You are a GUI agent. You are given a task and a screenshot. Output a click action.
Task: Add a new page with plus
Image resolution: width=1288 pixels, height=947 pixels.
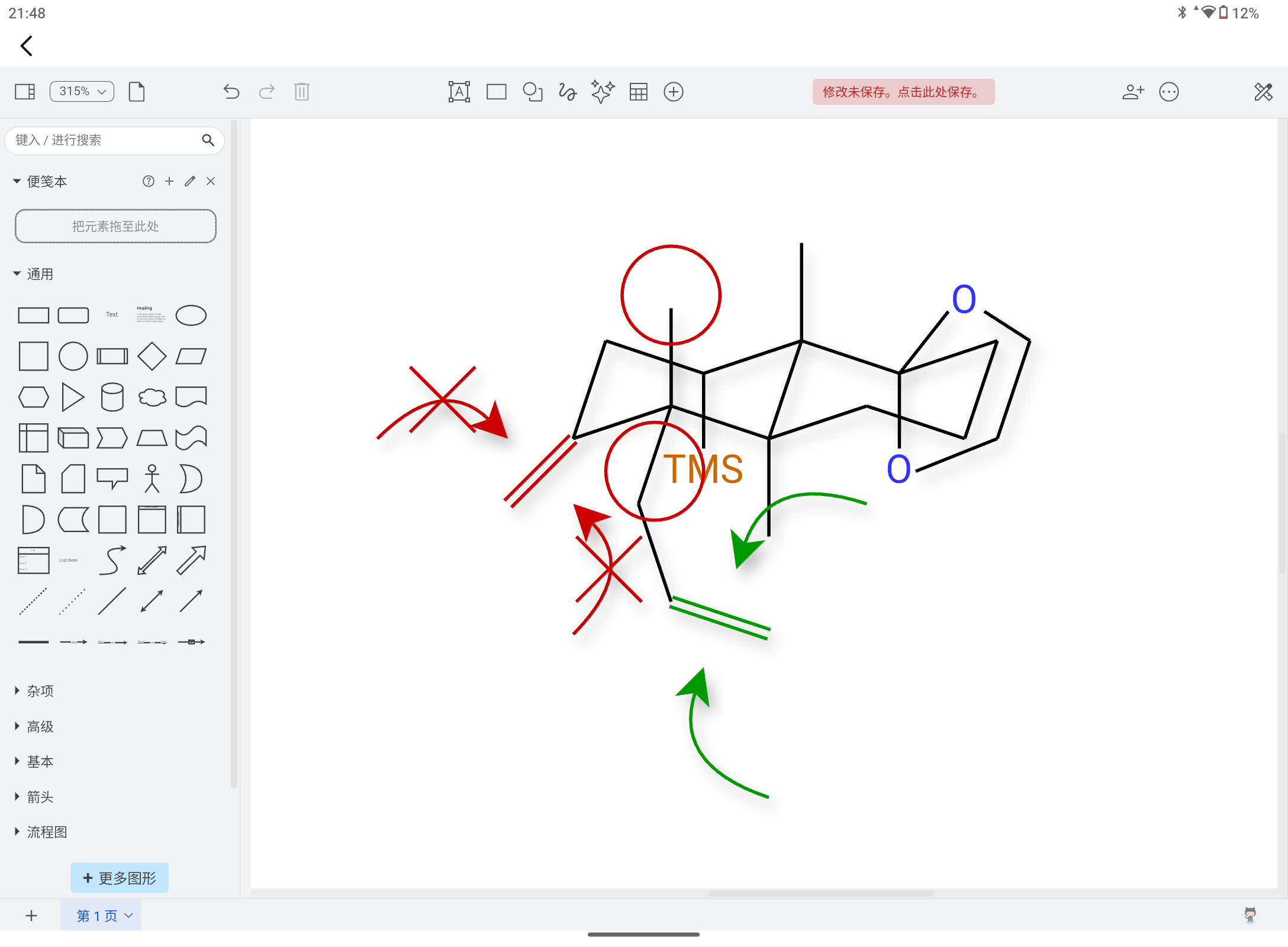(31, 916)
